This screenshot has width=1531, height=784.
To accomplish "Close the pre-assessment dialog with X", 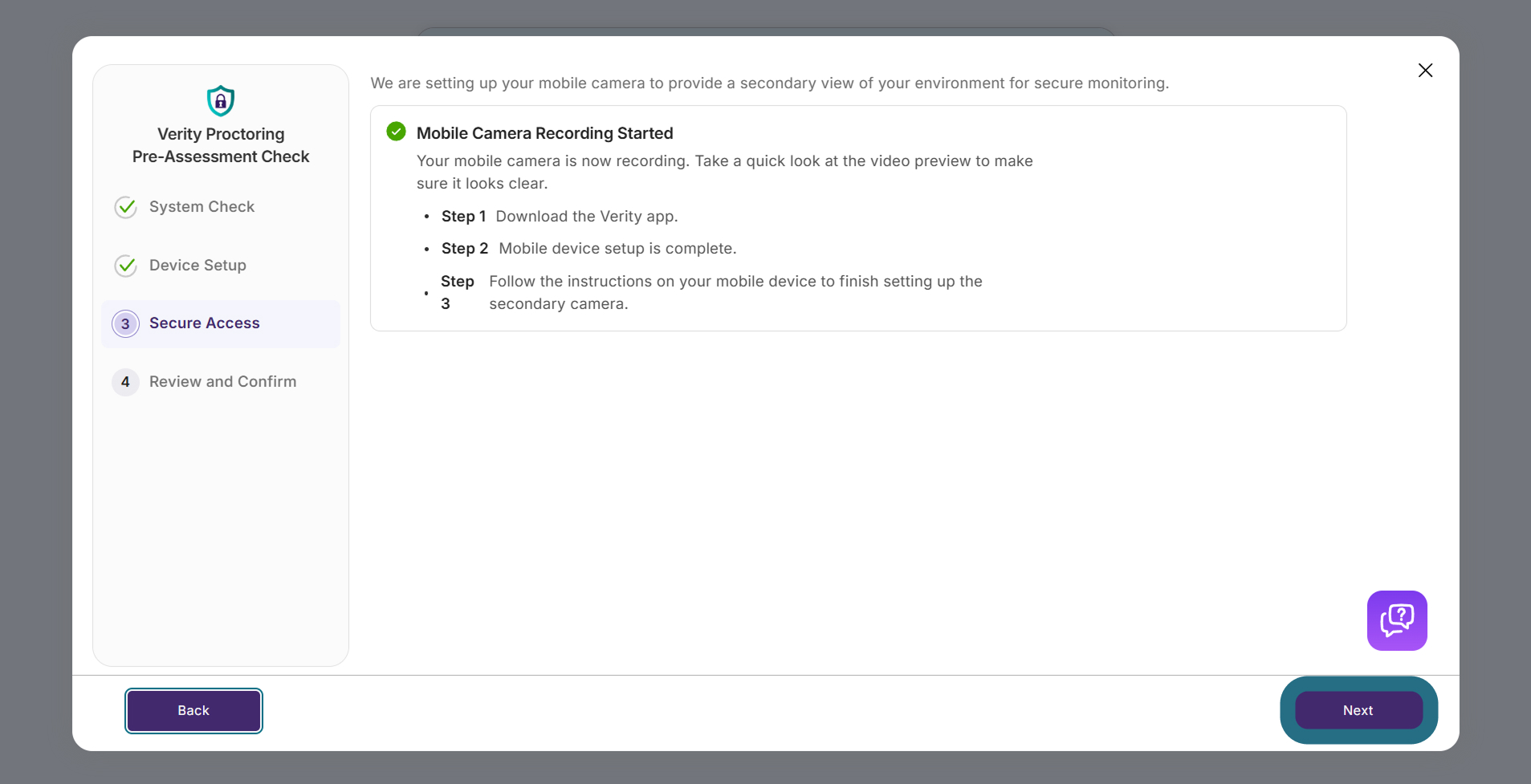I will [1425, 71].
